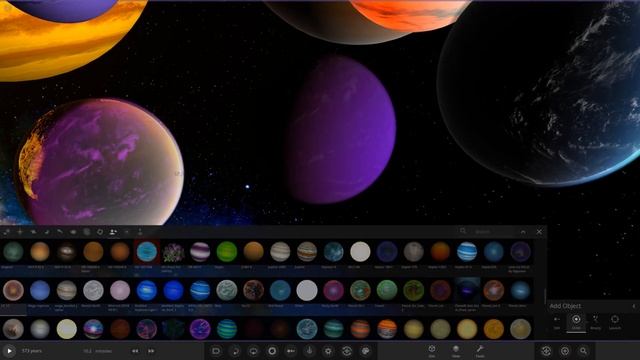Slow down time with the rewind arrows
The width and height of the screenshot is (640, 360).
point(135,351)
